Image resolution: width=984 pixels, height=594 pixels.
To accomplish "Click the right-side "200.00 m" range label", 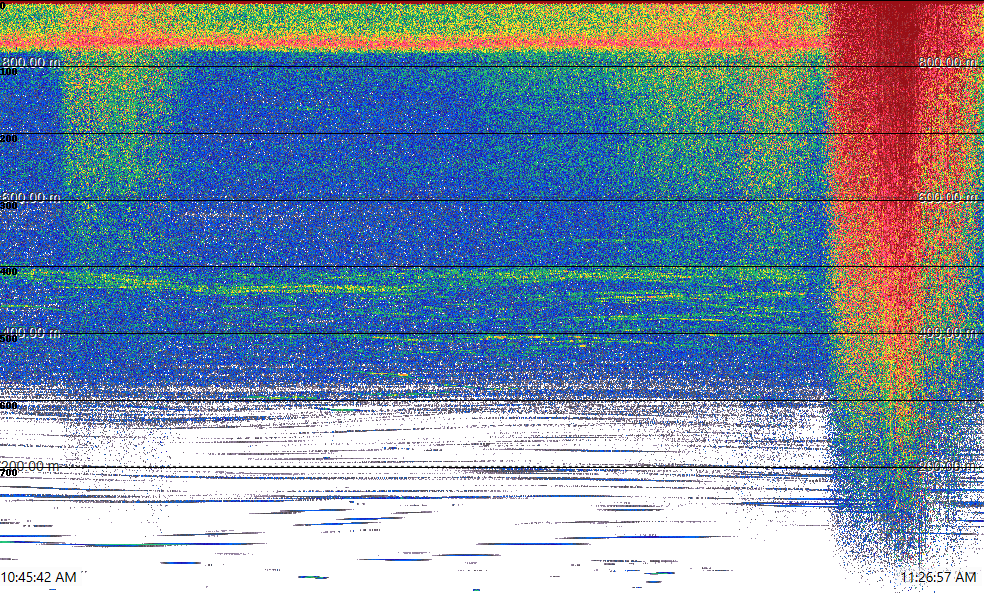I will [x=948, y=466].
